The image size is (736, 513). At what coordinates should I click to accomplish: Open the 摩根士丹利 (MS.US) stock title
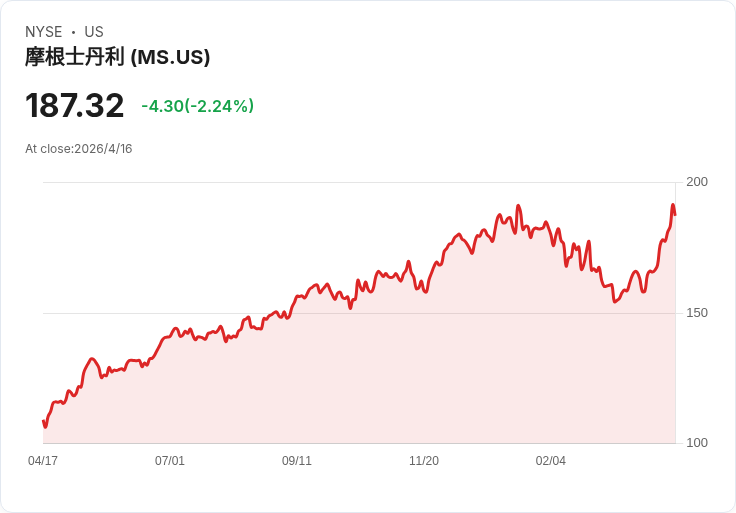coord(117,58)
